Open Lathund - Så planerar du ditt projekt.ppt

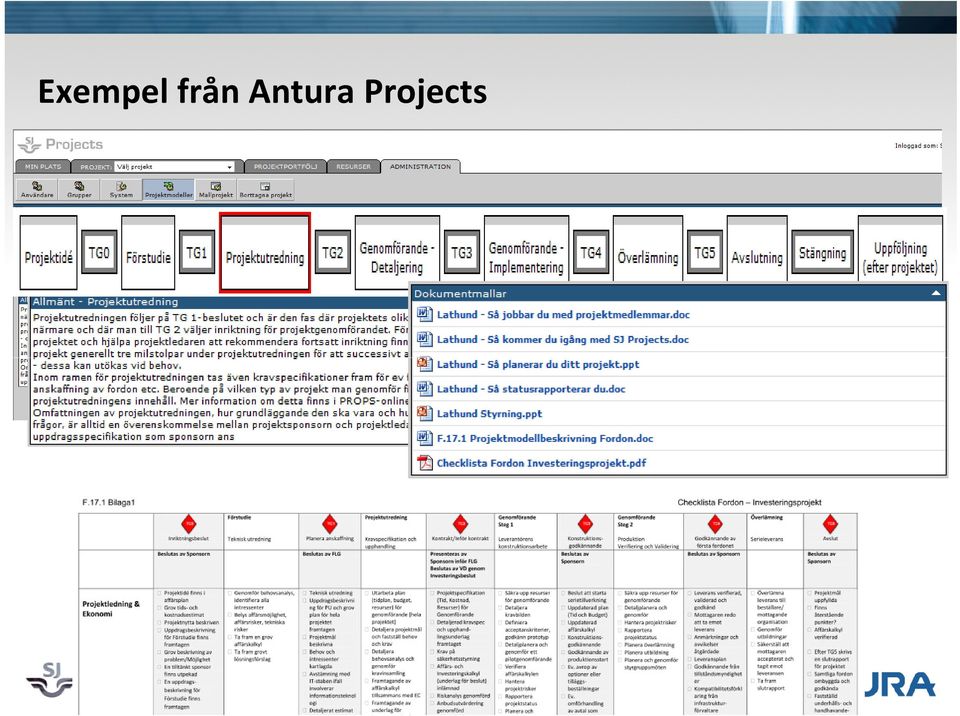pos(538,364)
